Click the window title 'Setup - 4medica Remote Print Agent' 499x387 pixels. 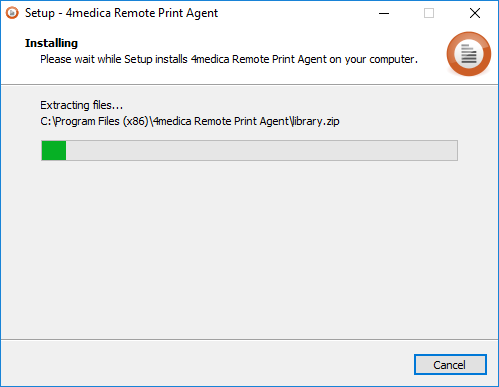pyautogui.click(x=121, y=13)
